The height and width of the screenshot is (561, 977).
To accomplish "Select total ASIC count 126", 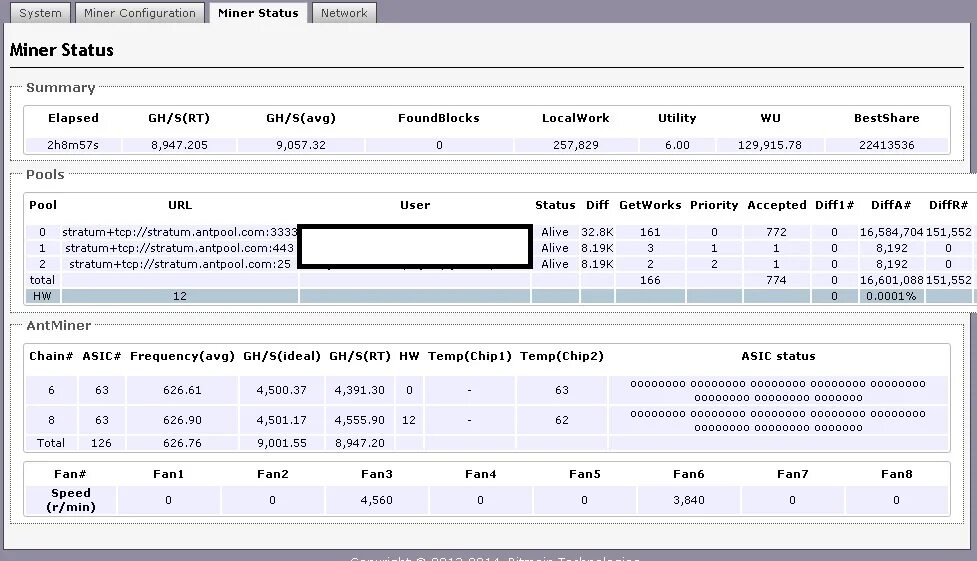I will click(101, 443).
